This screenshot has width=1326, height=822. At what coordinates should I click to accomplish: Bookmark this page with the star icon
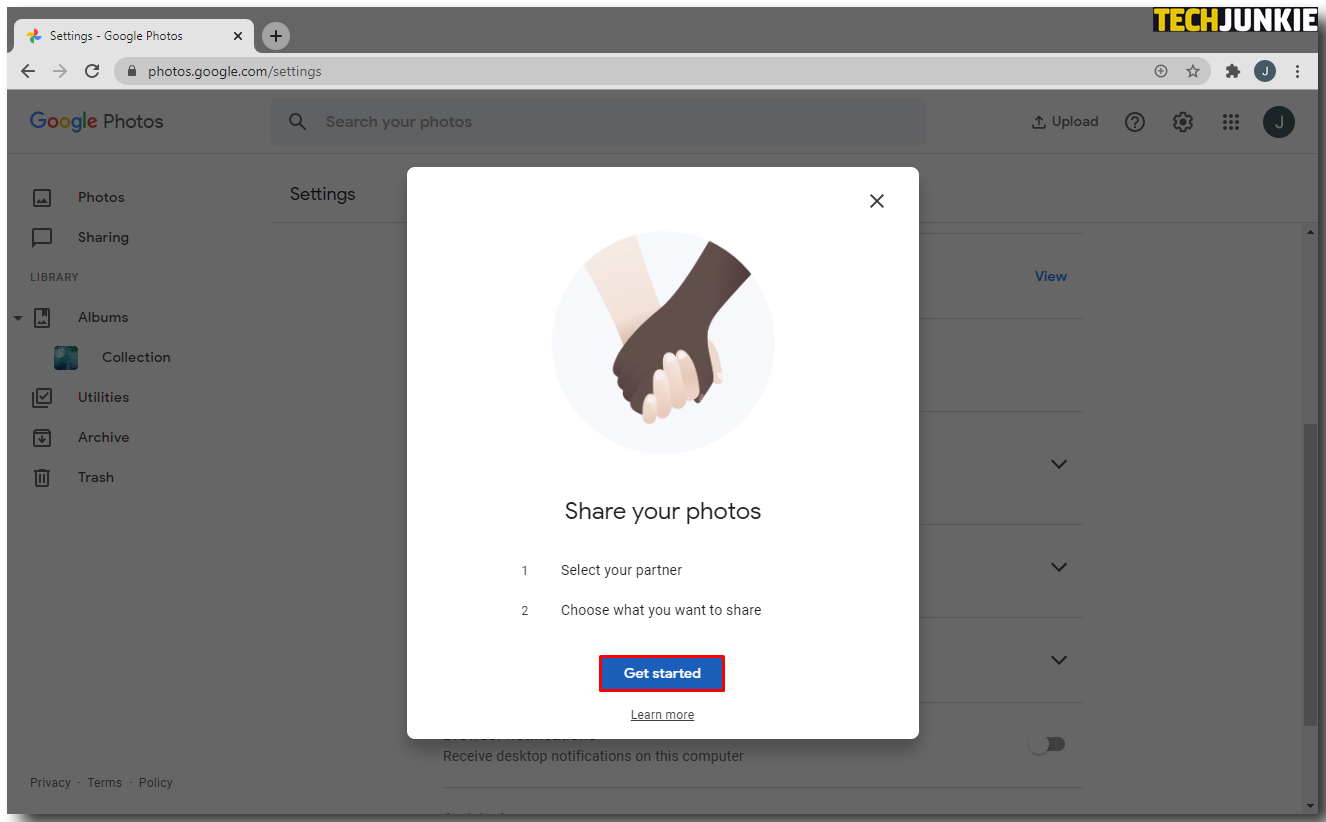1193,71
